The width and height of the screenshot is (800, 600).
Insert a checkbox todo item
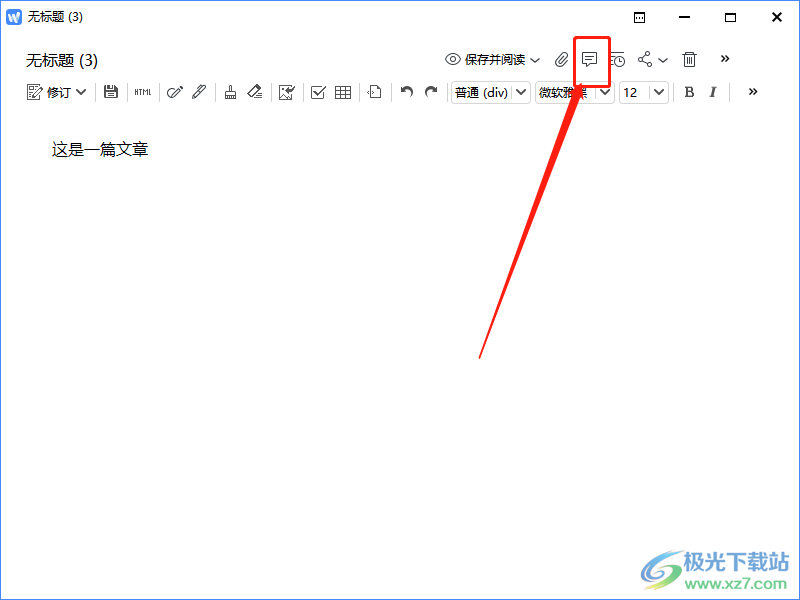coord(318,92)
